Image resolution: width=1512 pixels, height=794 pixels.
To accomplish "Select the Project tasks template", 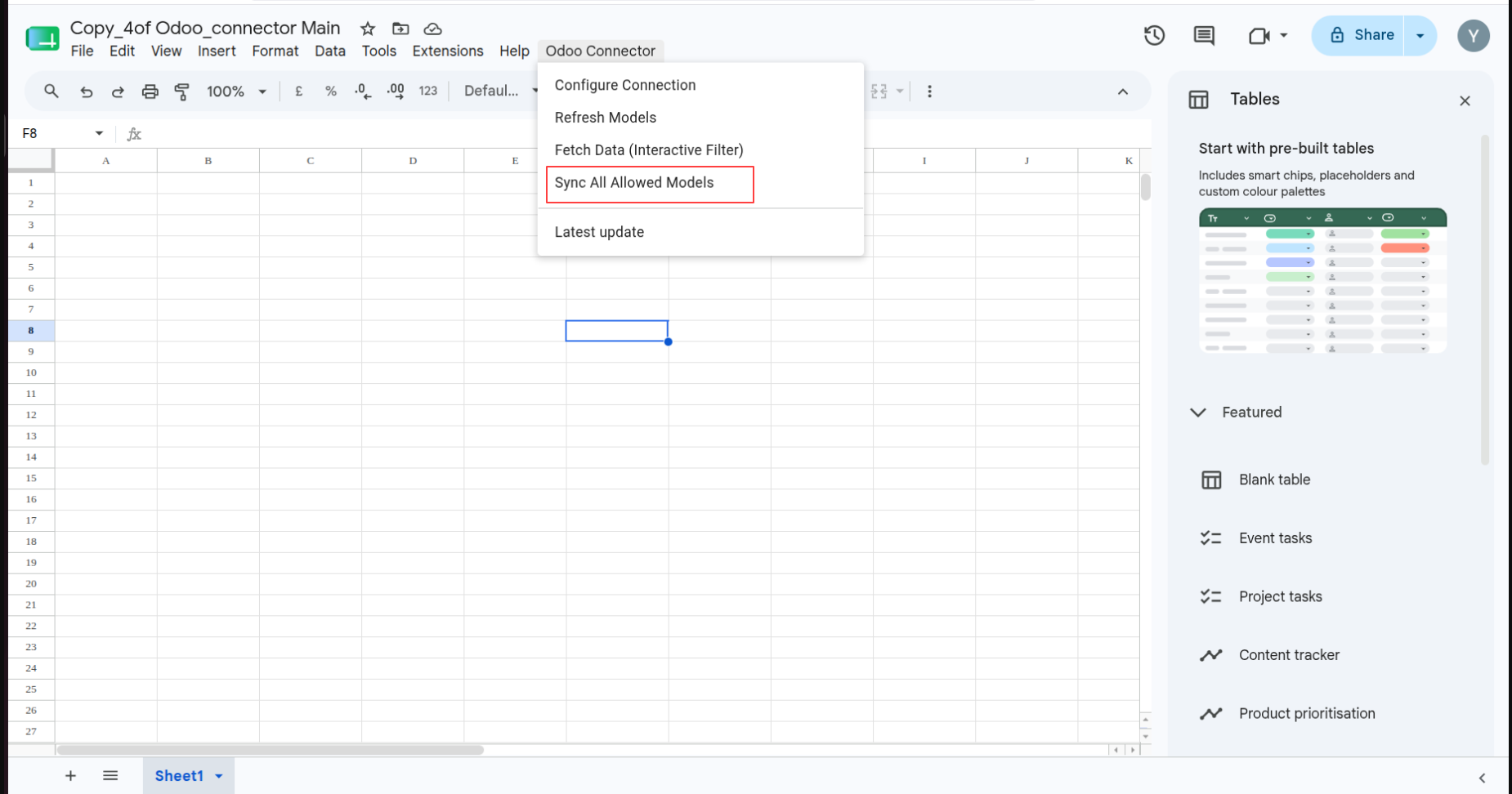I will tap(1280, 597).
